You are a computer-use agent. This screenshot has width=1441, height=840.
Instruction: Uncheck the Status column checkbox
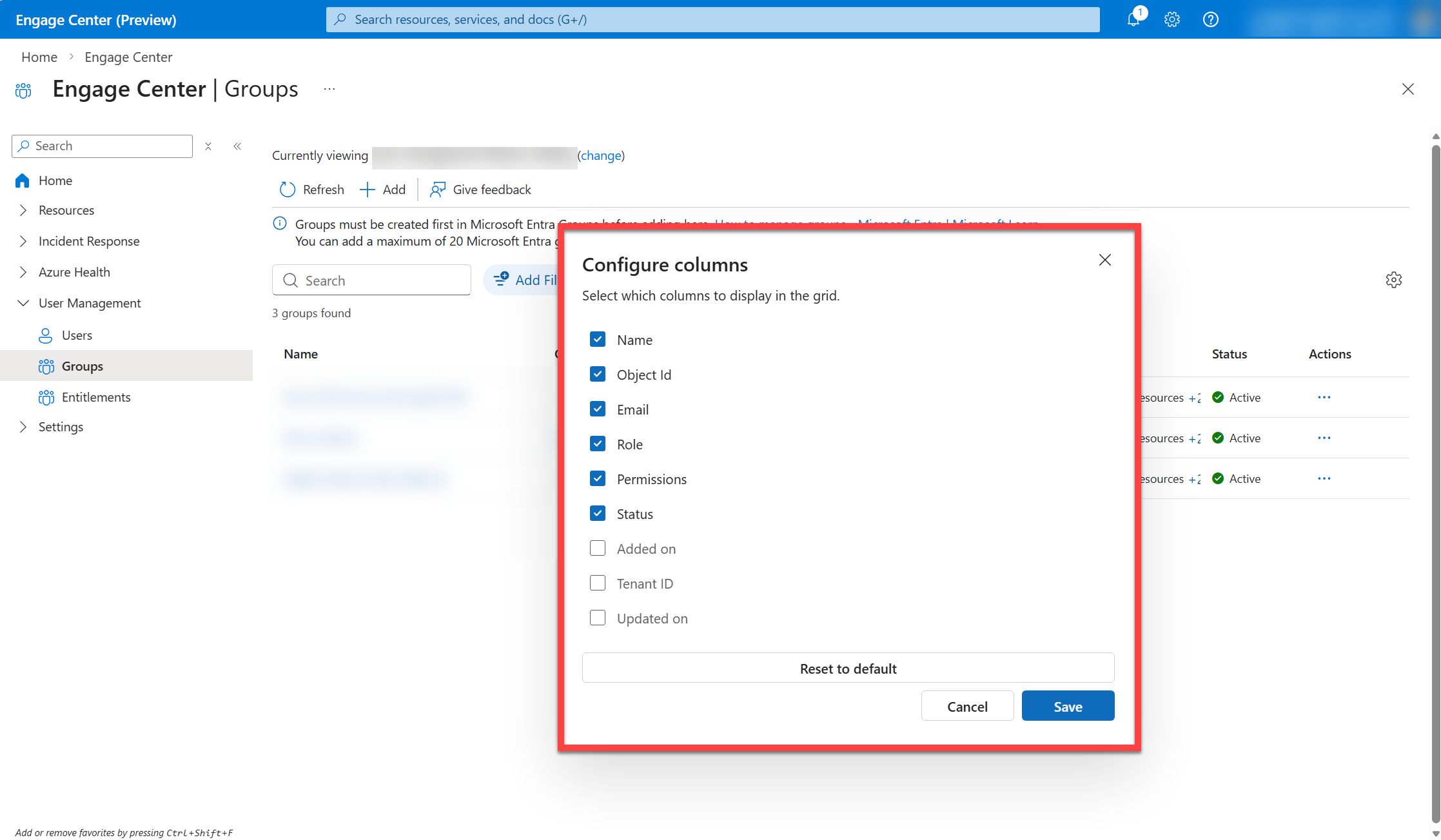pyautogui.click(x=598, y=513)
